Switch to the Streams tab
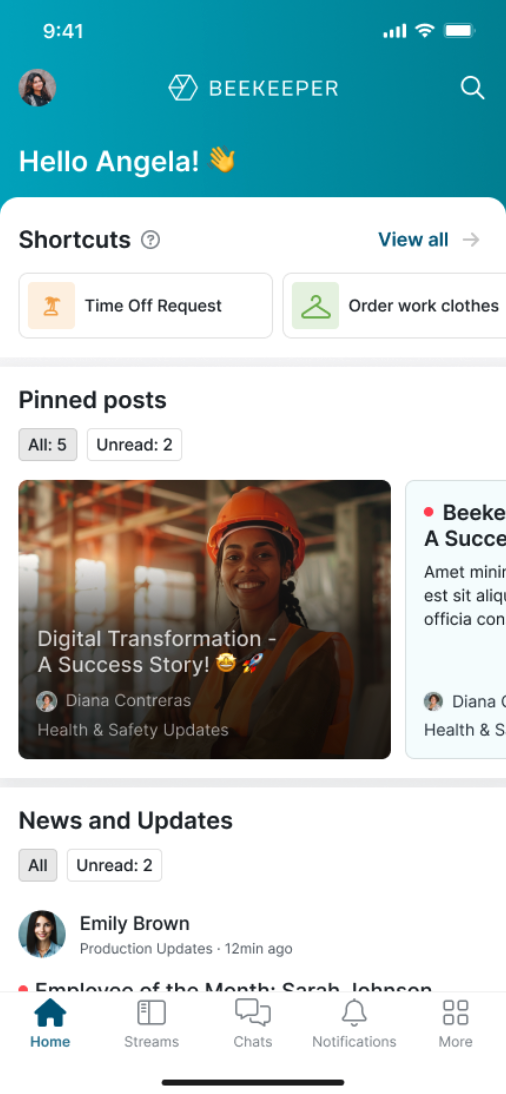The height and width of the screenshot is (1094, 506). coord(151,1023)
